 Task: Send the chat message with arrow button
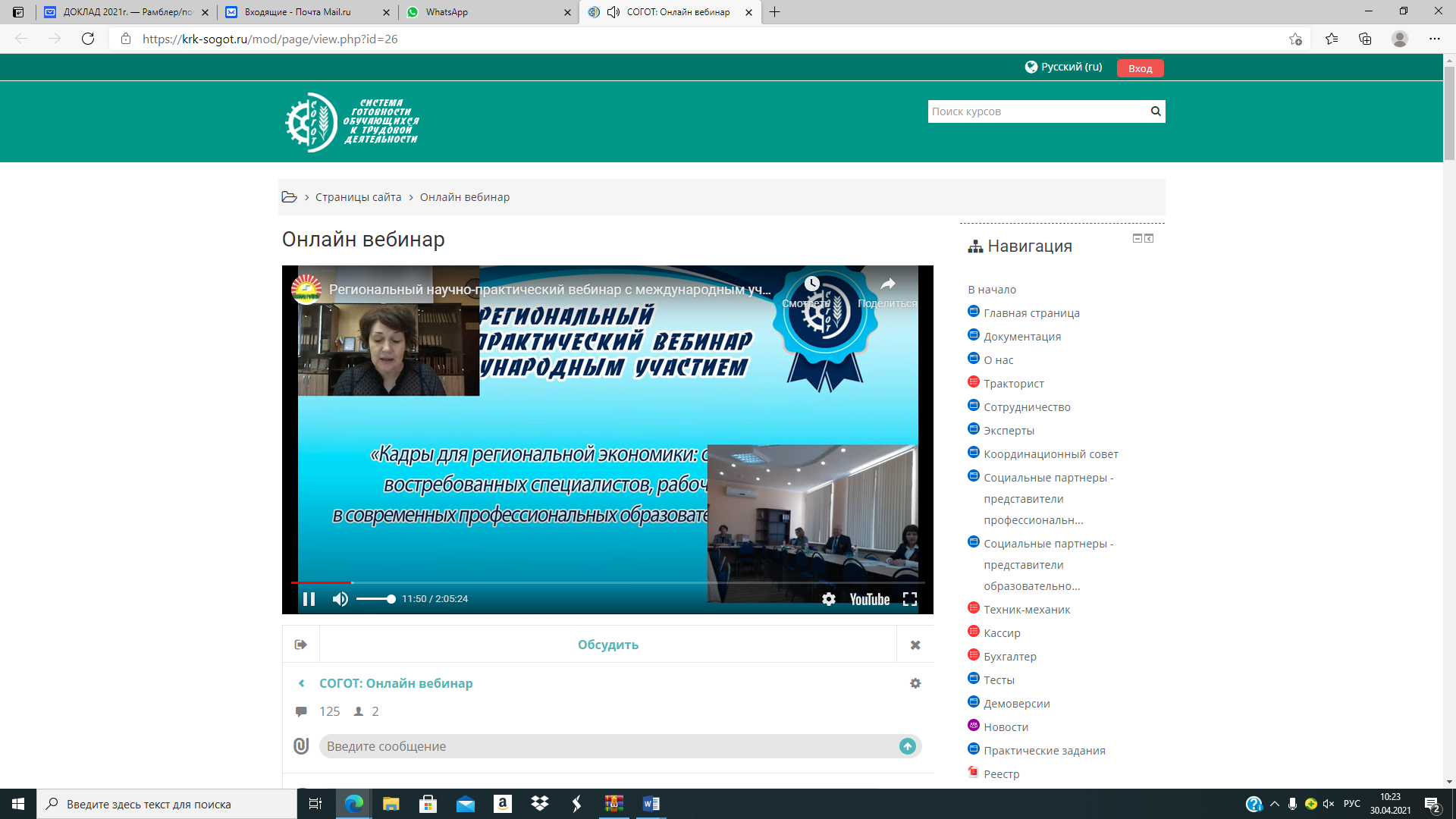[x=907, y=746]
